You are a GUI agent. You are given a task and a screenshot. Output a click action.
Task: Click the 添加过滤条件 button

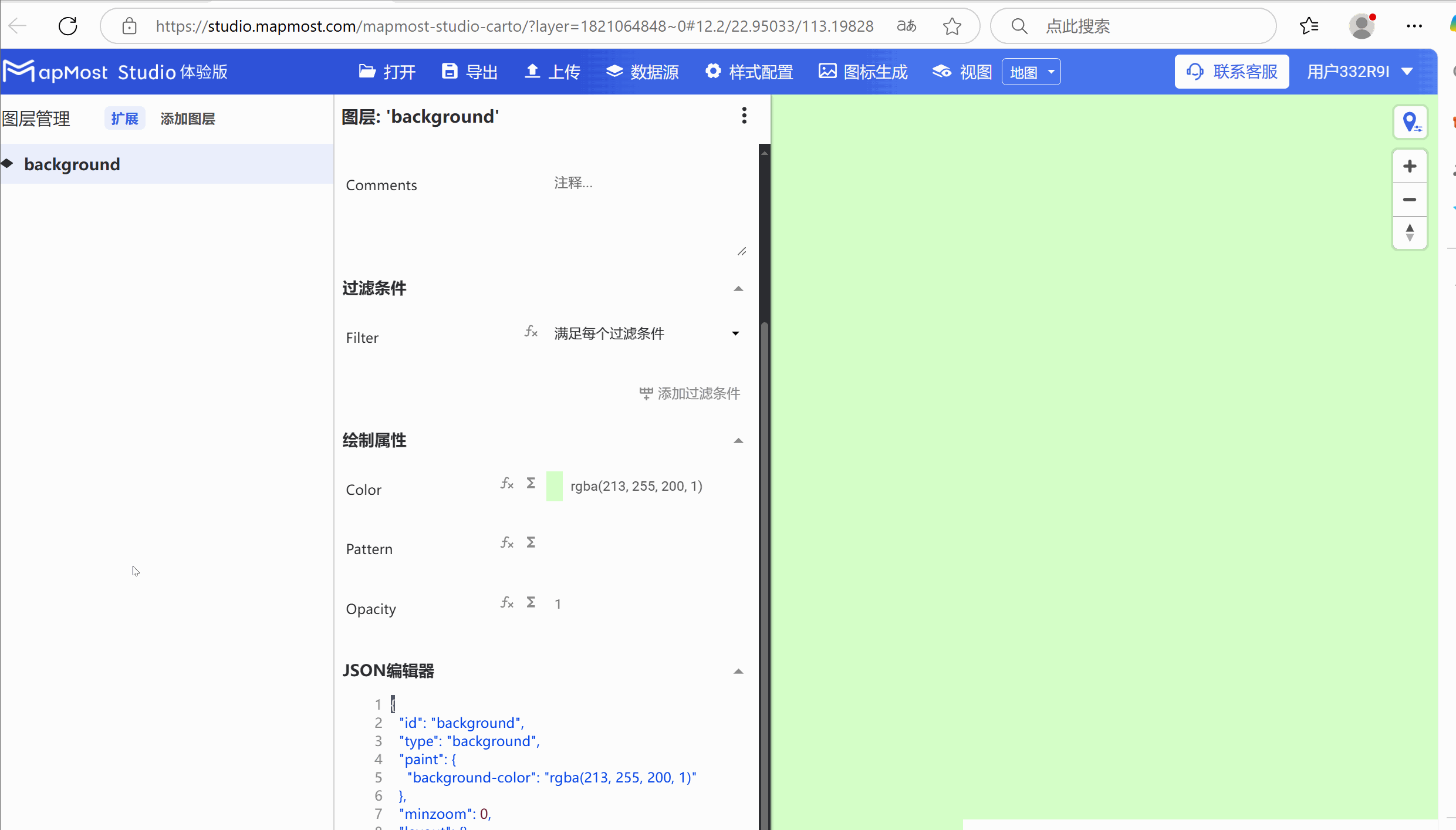click(690, 393)
